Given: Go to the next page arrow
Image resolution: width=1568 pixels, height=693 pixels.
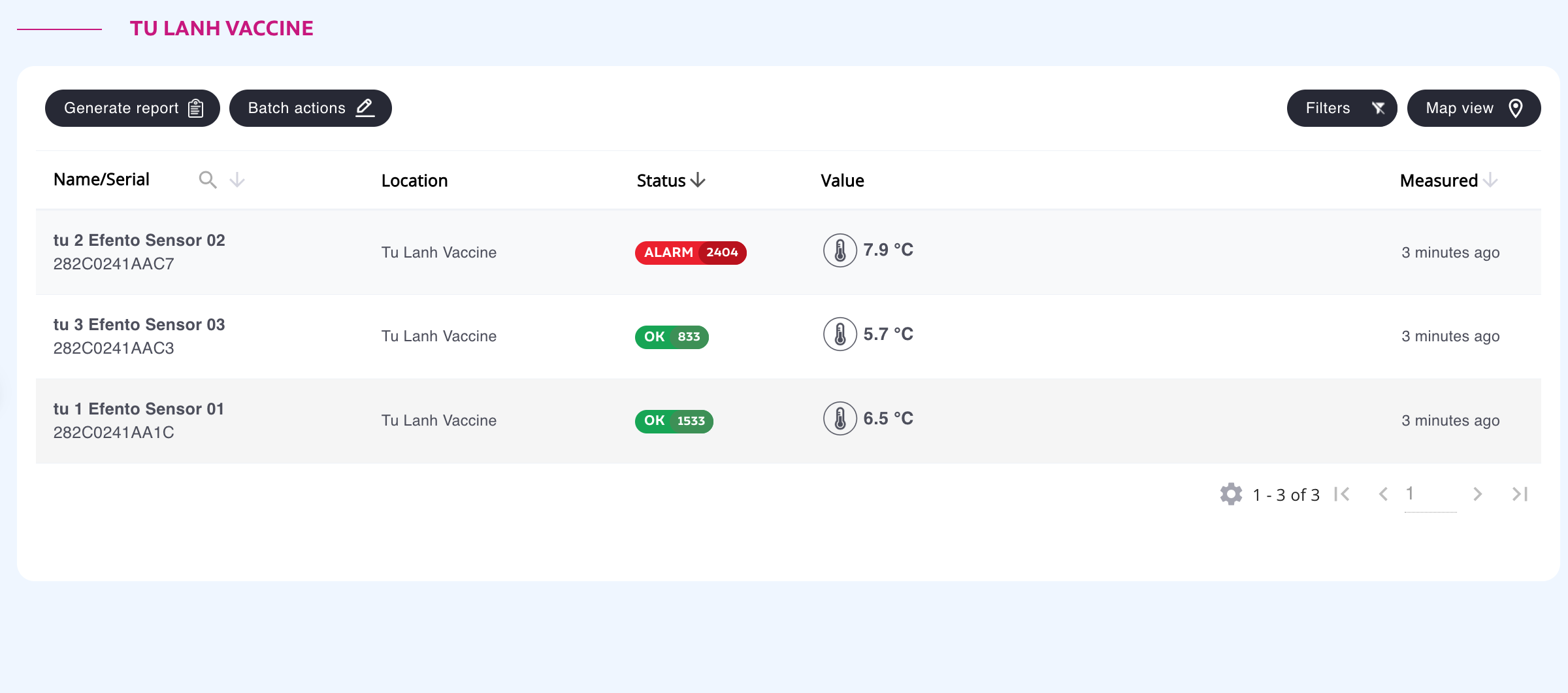Looking at the screenshot, I should coord(1477,494).
